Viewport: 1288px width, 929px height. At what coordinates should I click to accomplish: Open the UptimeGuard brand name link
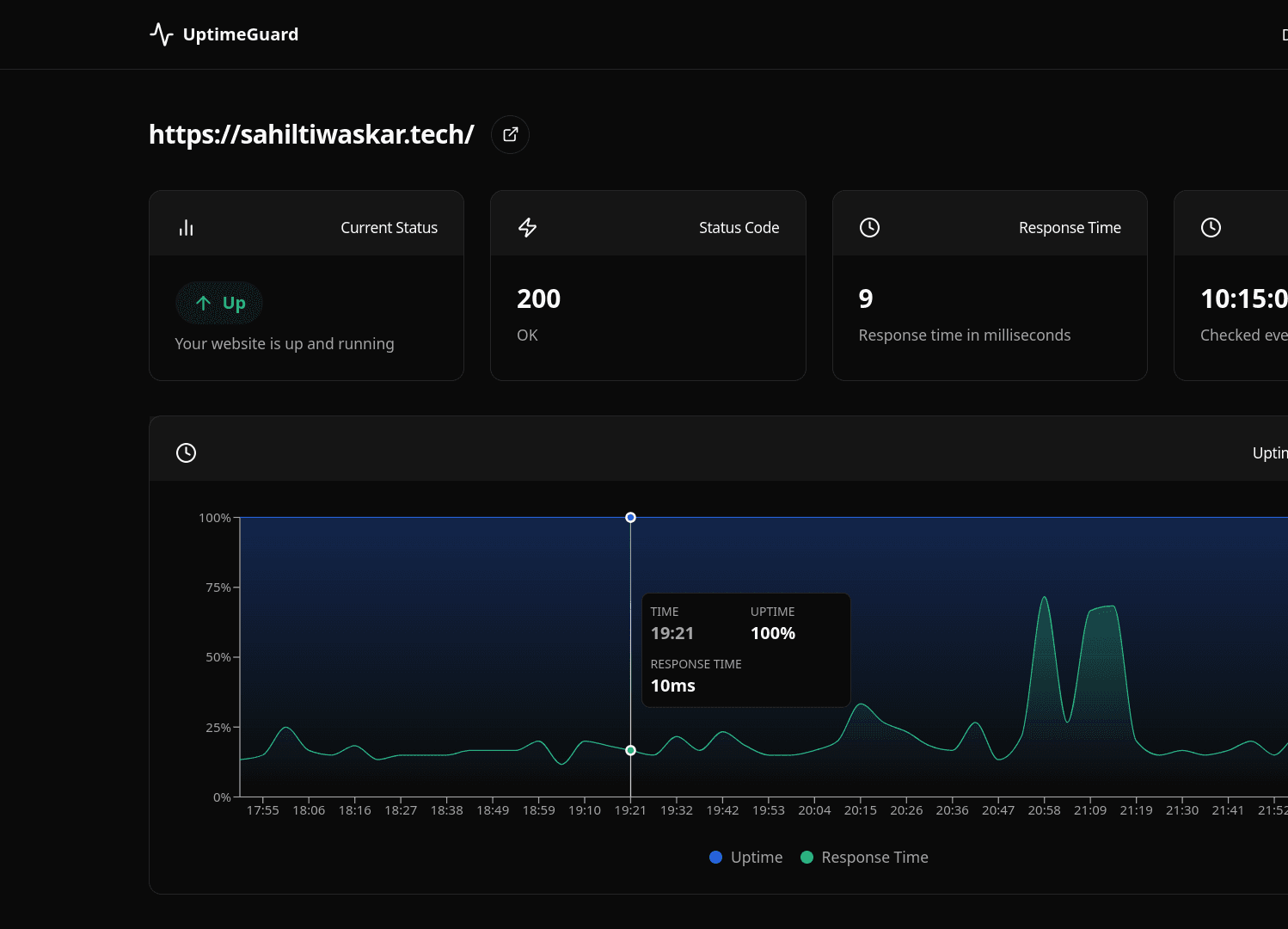(241, 34)
